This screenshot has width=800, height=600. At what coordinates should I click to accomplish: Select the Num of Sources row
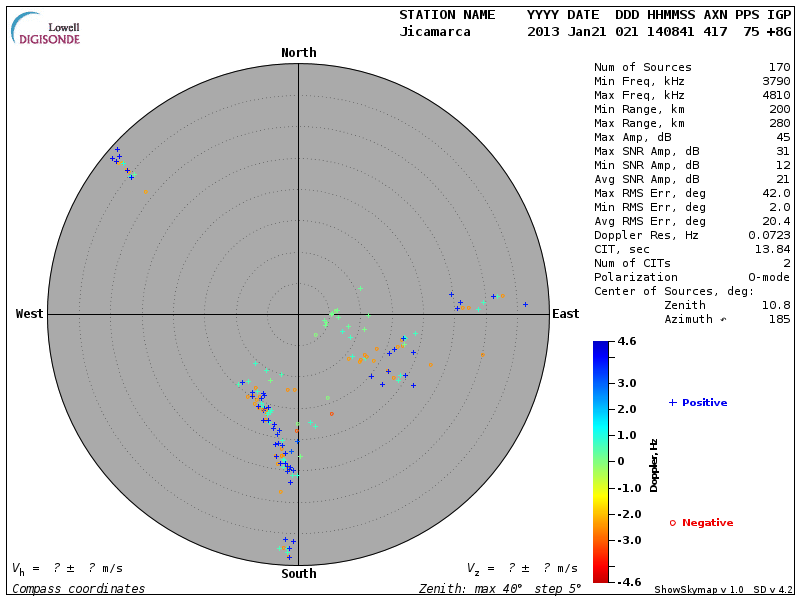[692, 67]
